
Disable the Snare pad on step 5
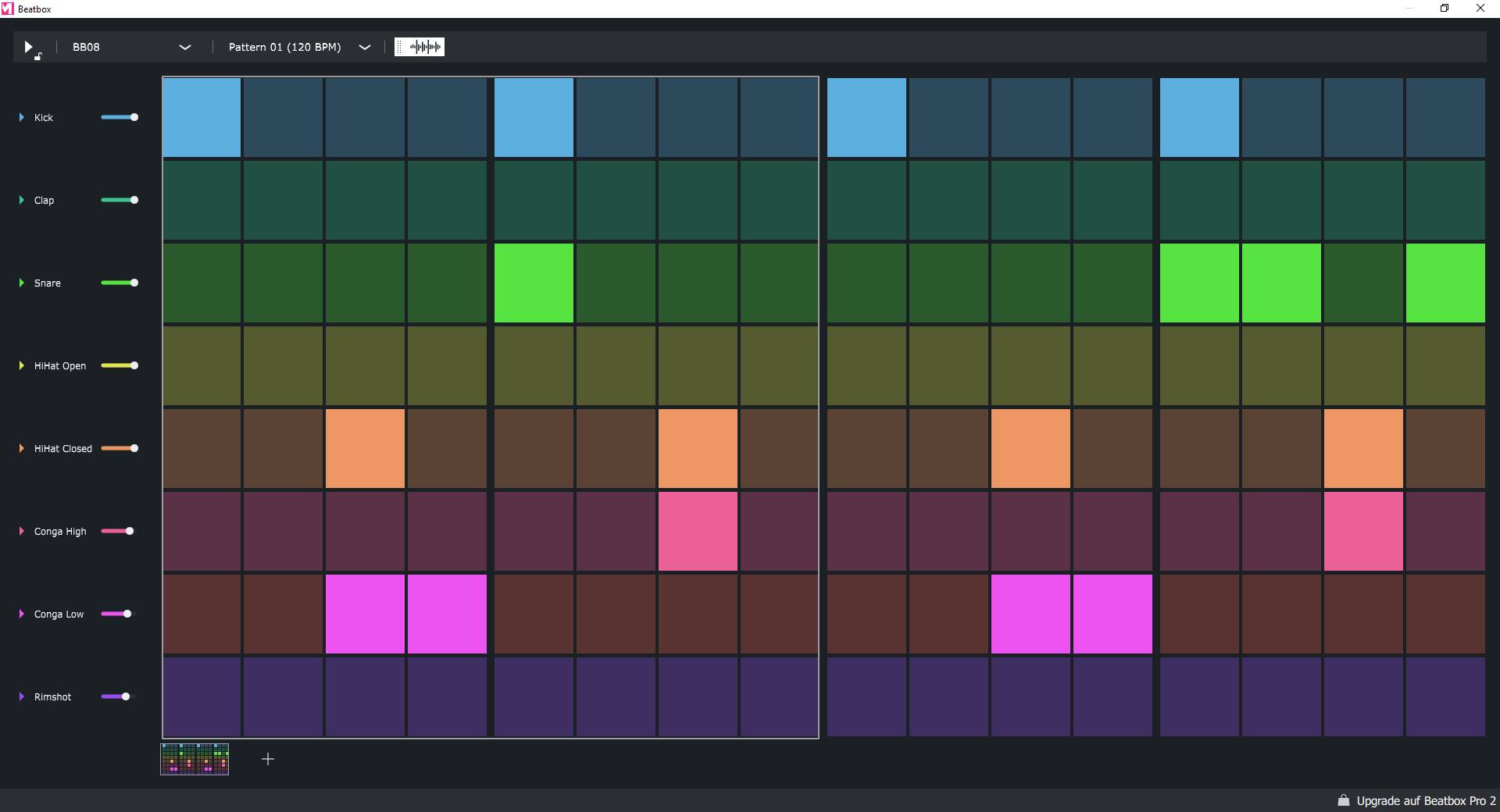point(534,283)
